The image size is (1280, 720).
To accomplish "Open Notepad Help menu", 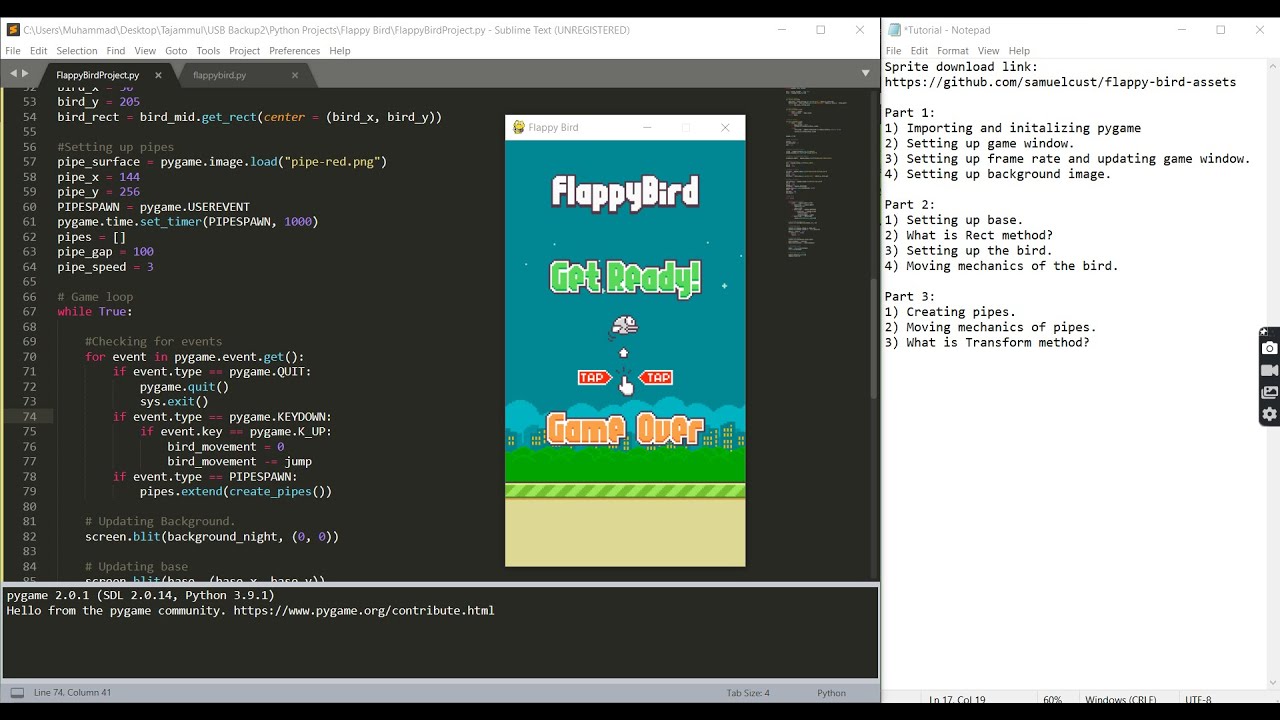I will click(x=1019, y=51).
